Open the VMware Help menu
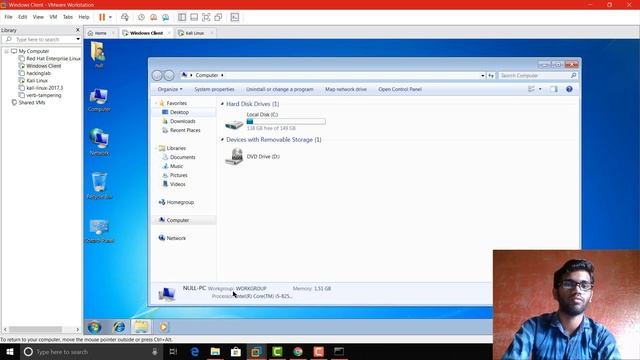The width and height of the screenshot is (640, 360). (x=84, y=17)
